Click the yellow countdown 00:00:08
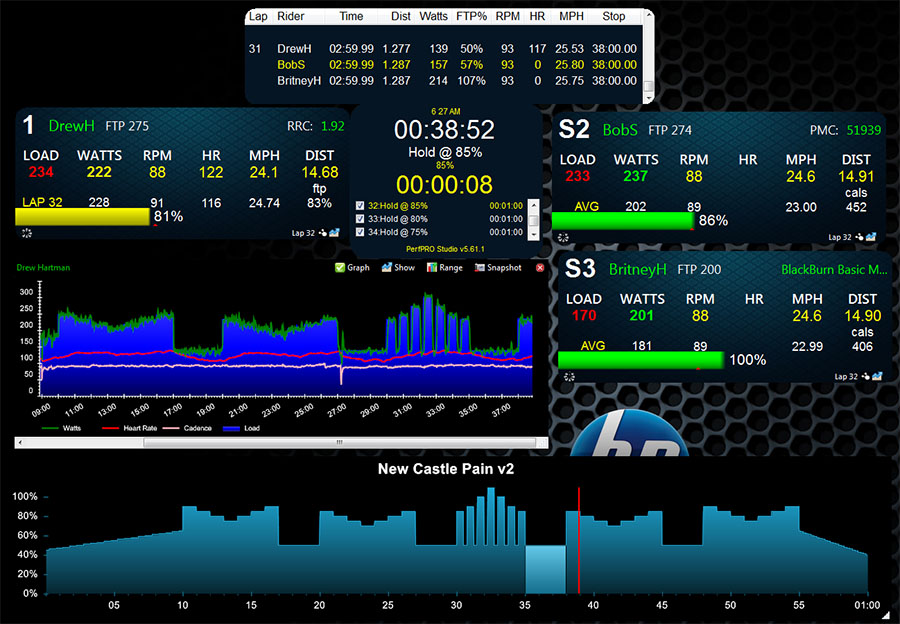Screen dimensions: 900x624 [444, 185]
